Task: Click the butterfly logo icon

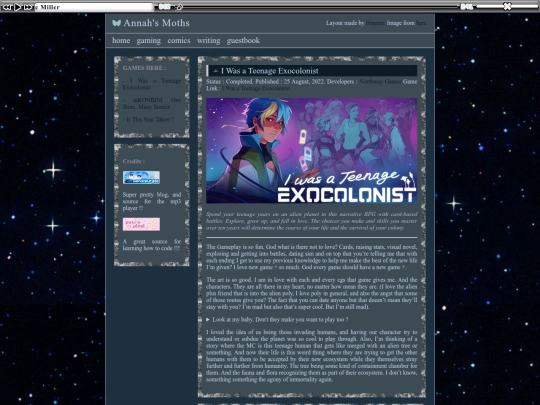Action: point(117,23)
